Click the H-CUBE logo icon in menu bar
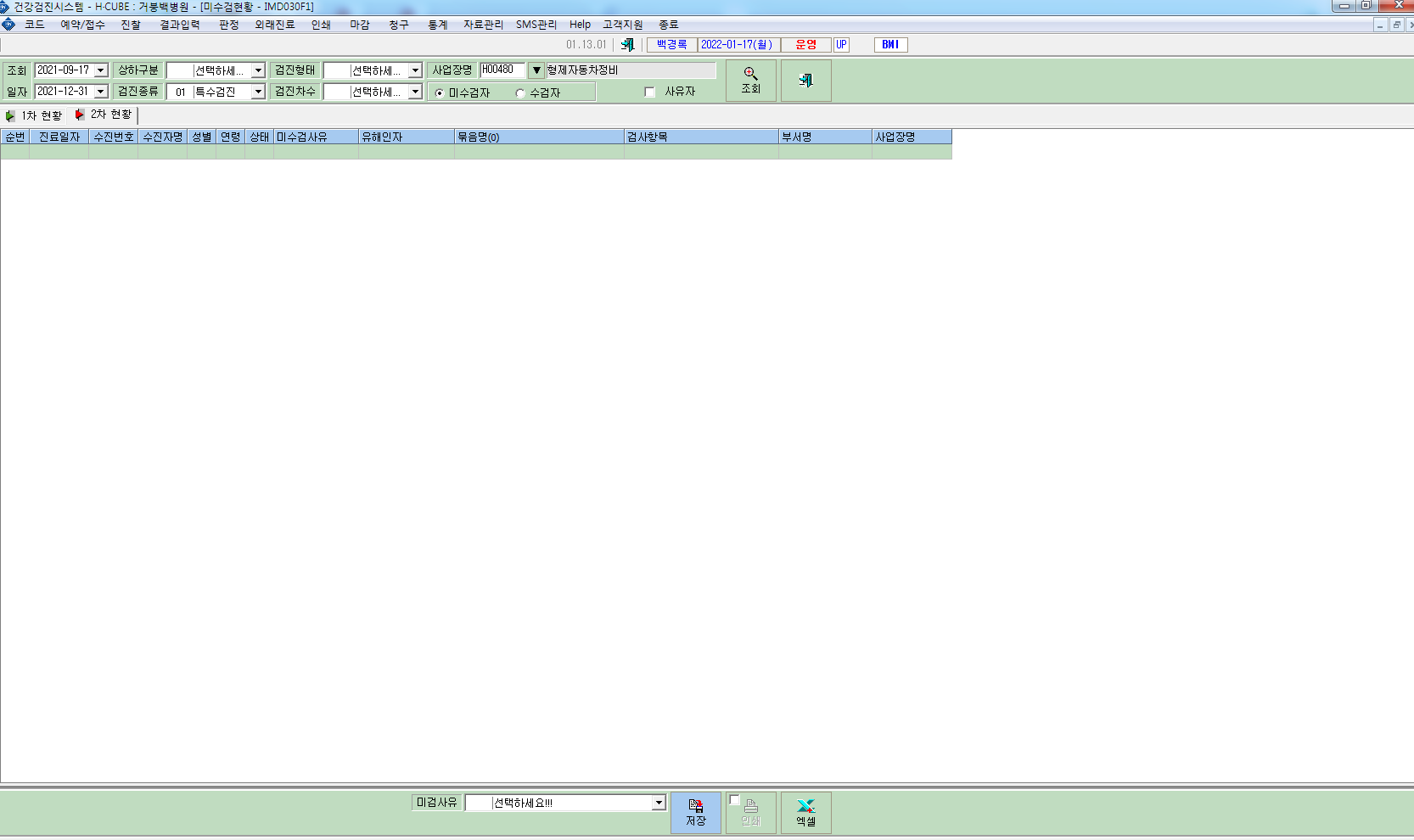The image size is (1414, 840). [x=8, y=25]
